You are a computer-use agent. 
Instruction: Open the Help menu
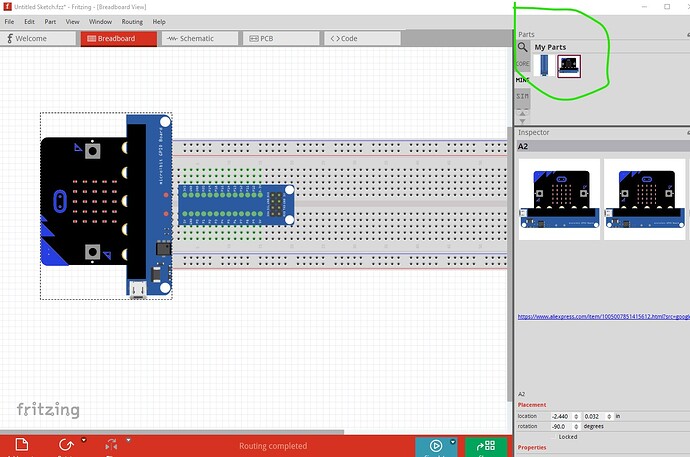[x=159, y=22]
